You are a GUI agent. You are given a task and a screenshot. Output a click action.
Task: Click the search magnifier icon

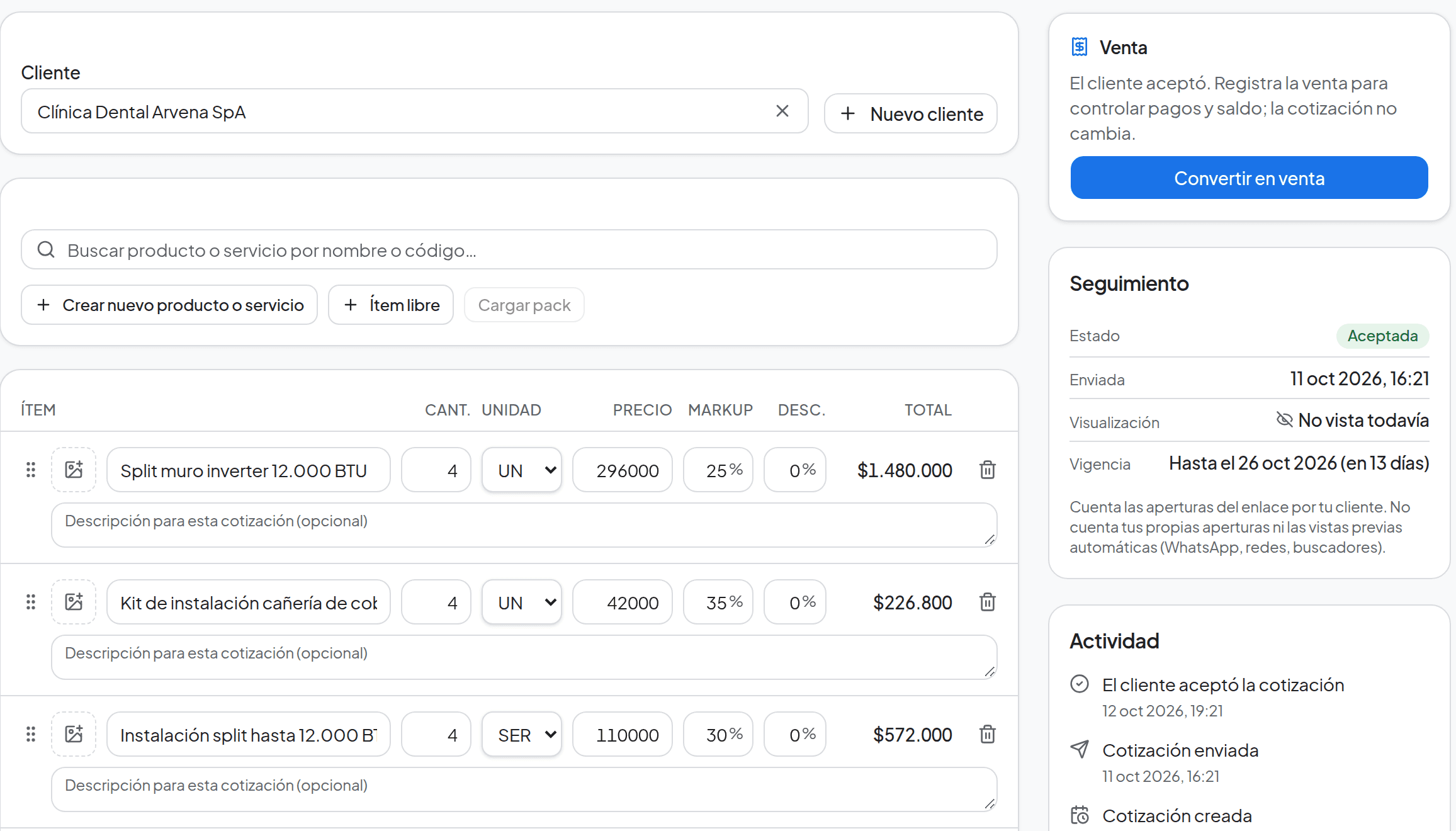(46, 249)
